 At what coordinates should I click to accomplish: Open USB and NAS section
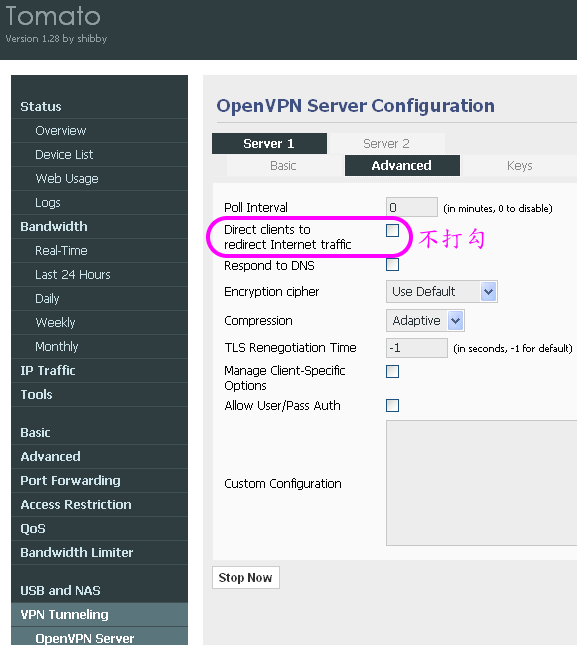(100, 591)
